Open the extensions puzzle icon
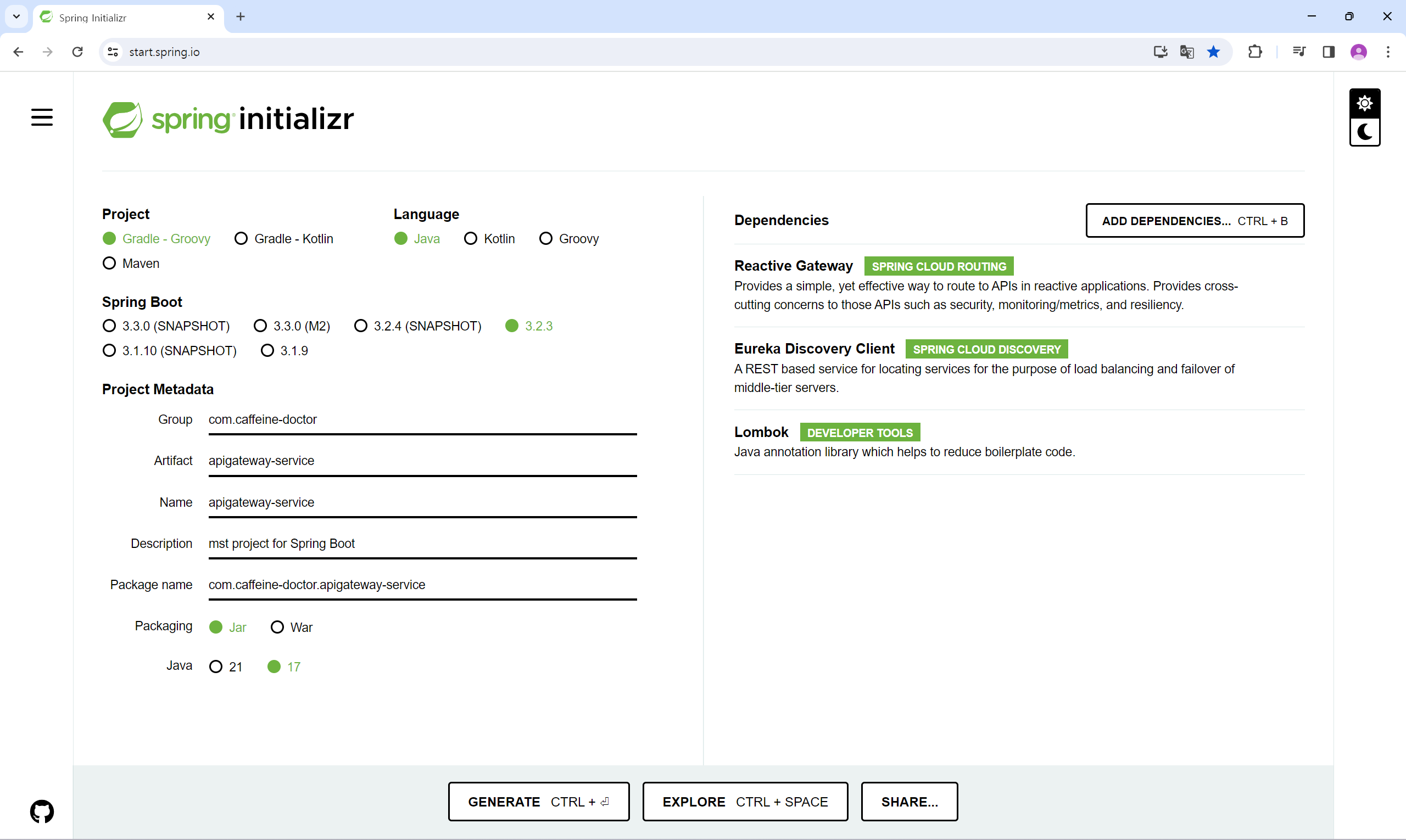This screenshot has width=1406, height=840. pos(1255,52)
